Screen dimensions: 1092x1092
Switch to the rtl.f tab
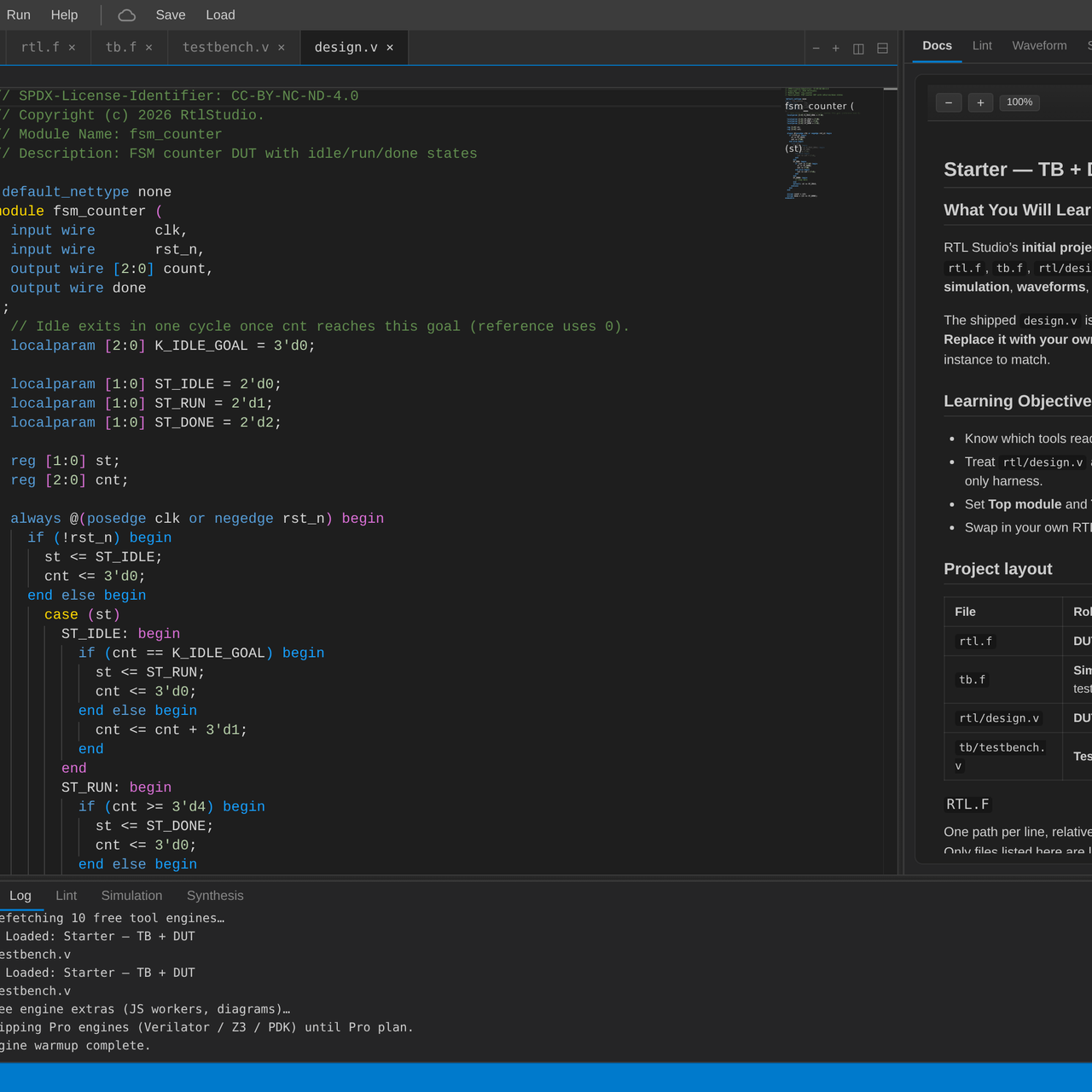(40, 47)
